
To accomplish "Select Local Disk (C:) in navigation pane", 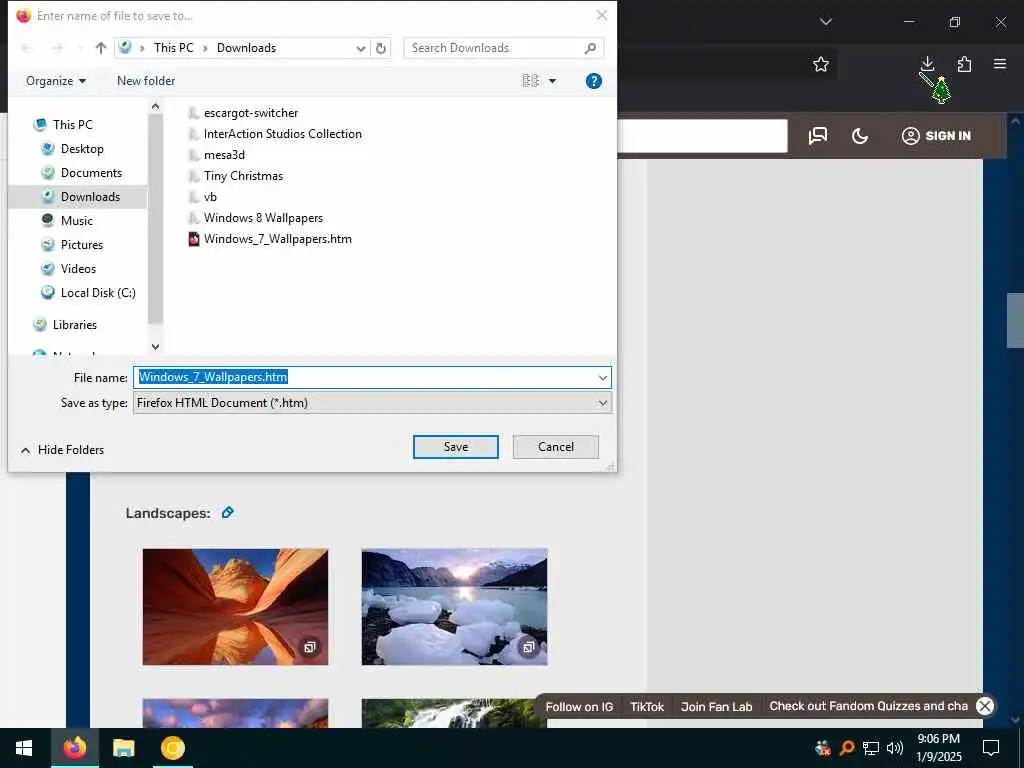I will 98,293.
